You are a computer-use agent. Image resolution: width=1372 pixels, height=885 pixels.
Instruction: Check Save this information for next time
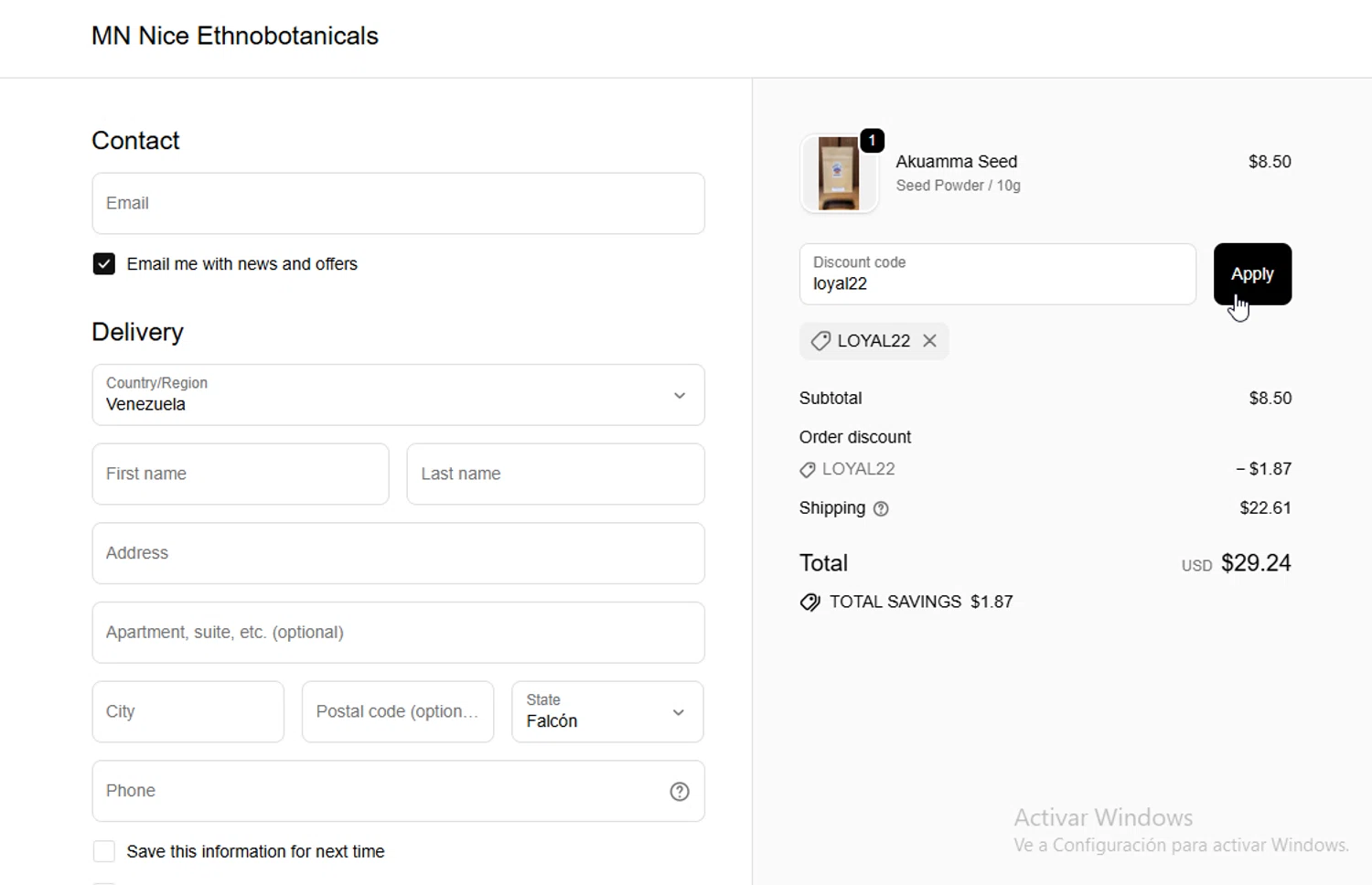[x=104, y=852]
